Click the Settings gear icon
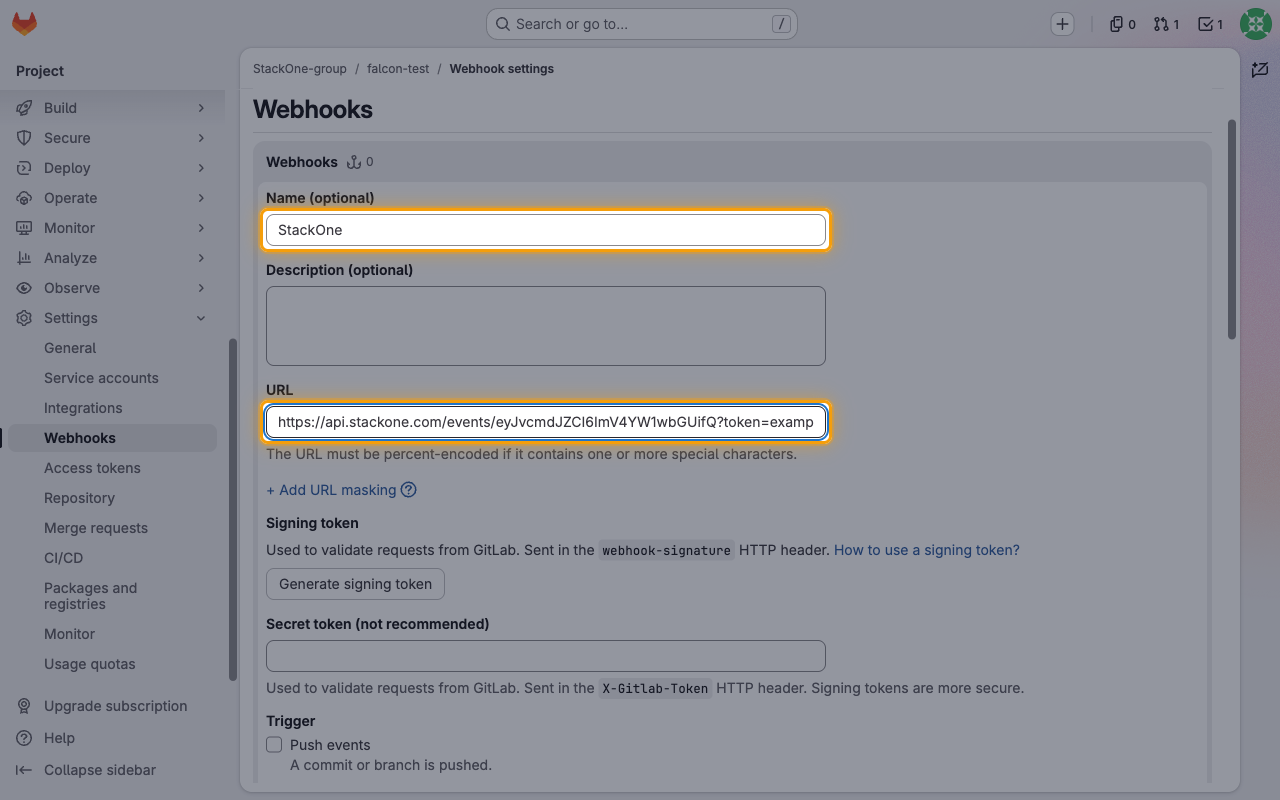Image resolution: width=1280 pixels, height=800 pixels. tap(24, 318)
